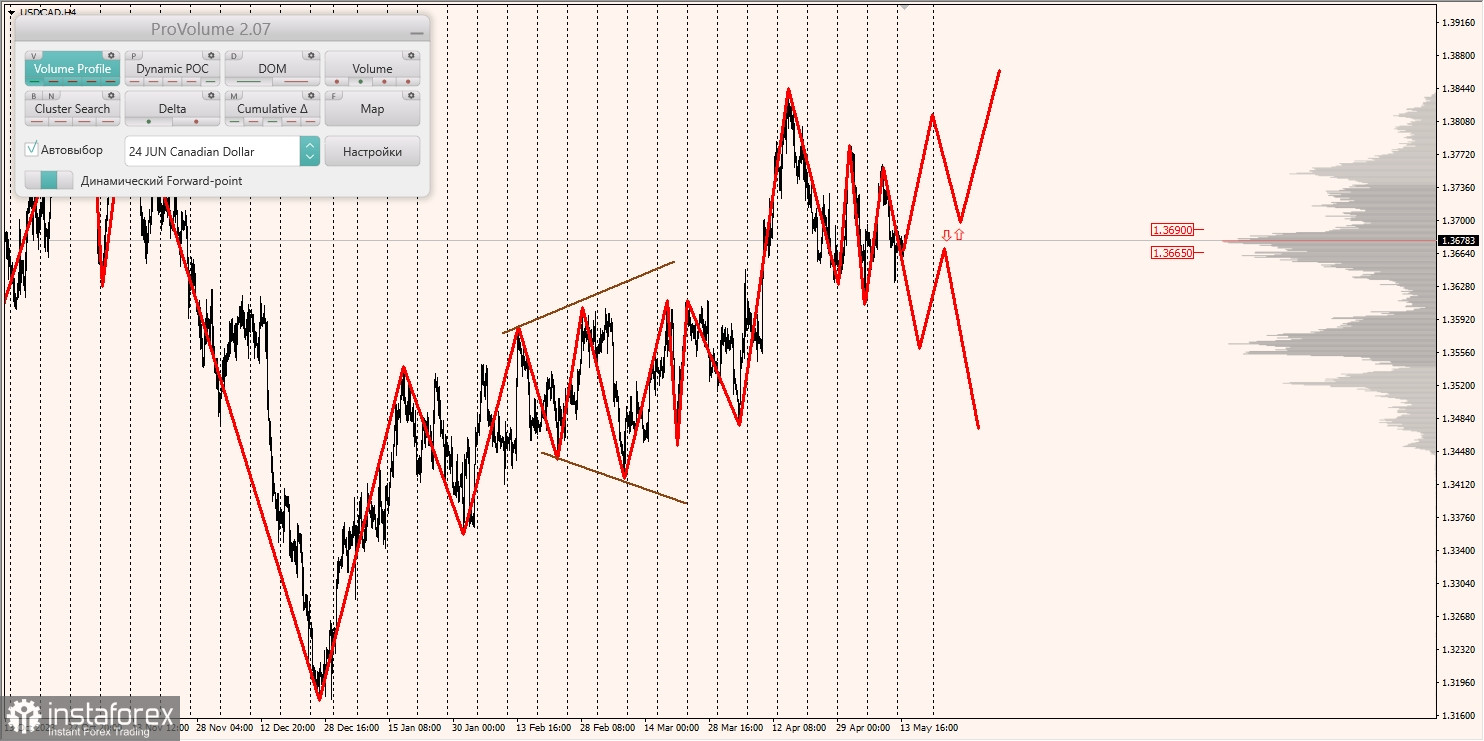Click the red down arrow on chart

(x=946, y=235)
